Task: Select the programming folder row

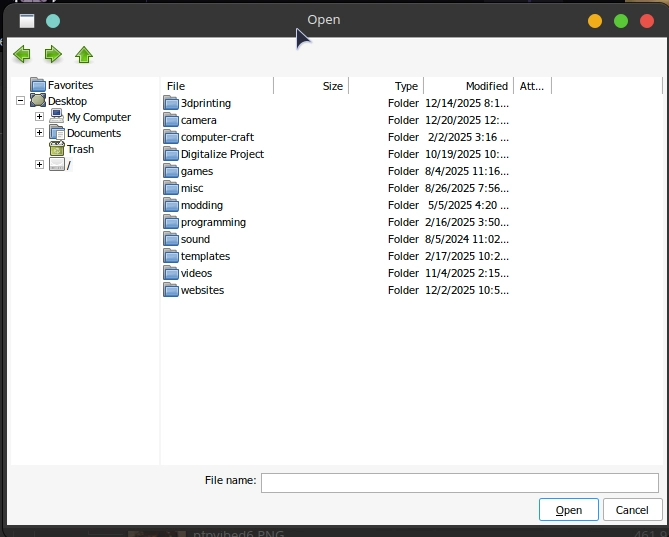Action: (213, 222)
